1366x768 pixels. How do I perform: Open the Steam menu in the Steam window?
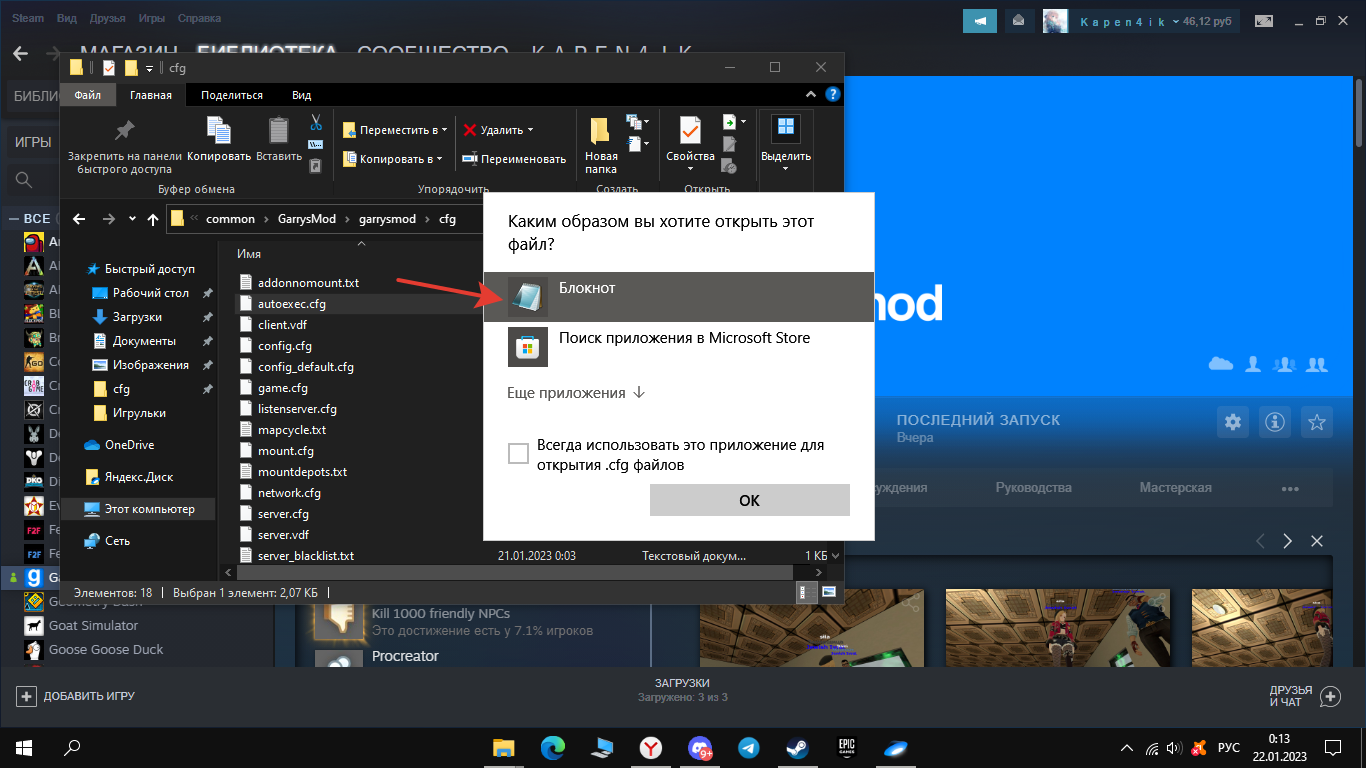[28, 19]
